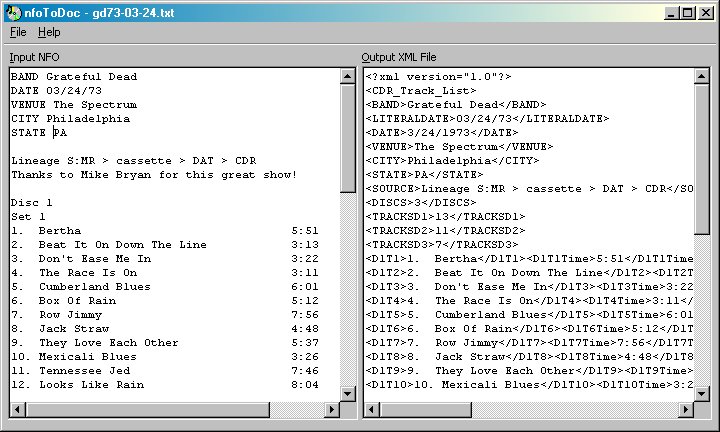
Task: Click the 'Output XML File' label
Action: (x=399, y=57)
